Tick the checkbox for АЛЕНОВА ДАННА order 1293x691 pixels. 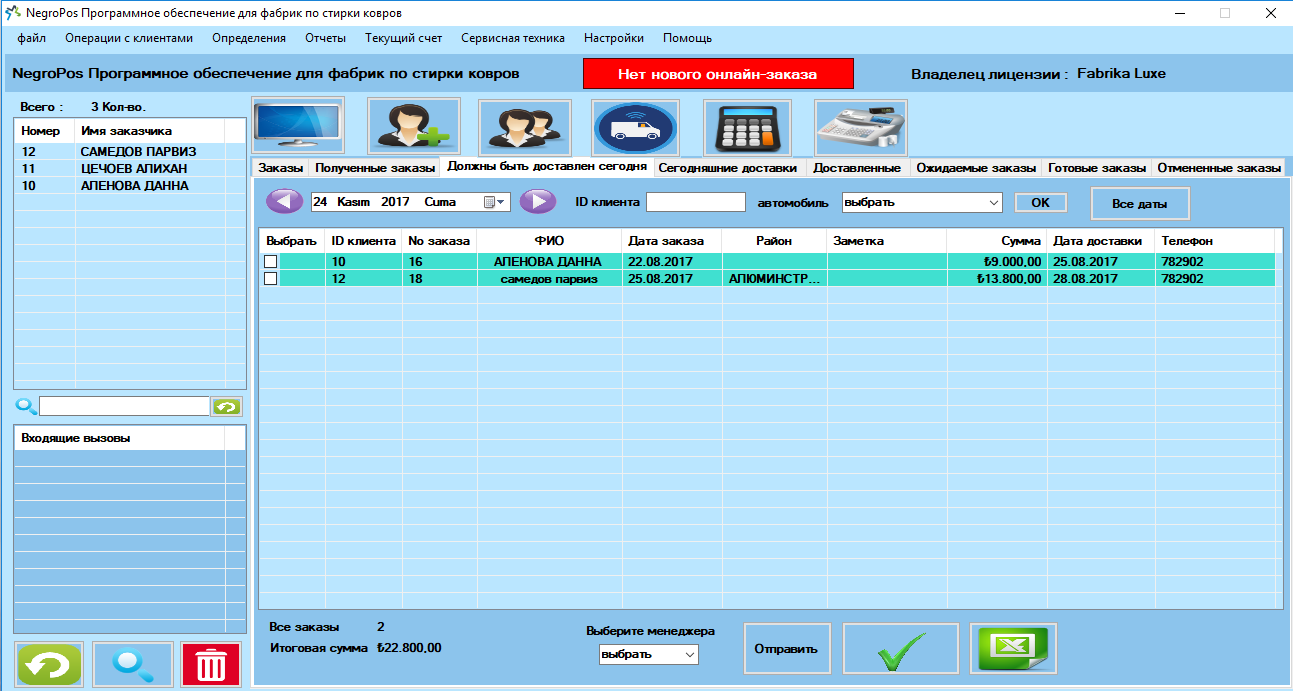(x=270, y=262)
